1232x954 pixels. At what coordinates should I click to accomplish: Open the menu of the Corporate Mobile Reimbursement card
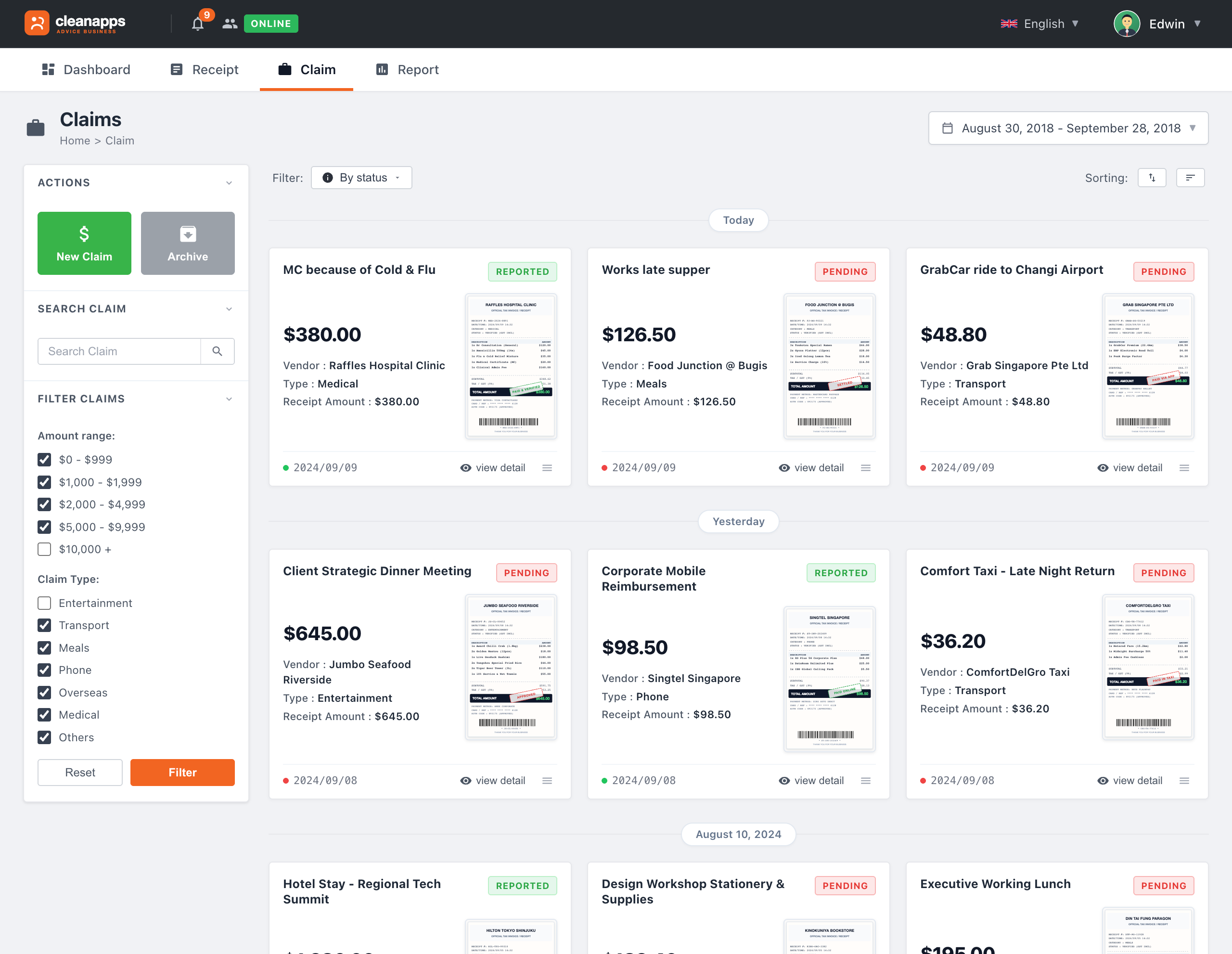pyautogui.click(x=866, y=781)
